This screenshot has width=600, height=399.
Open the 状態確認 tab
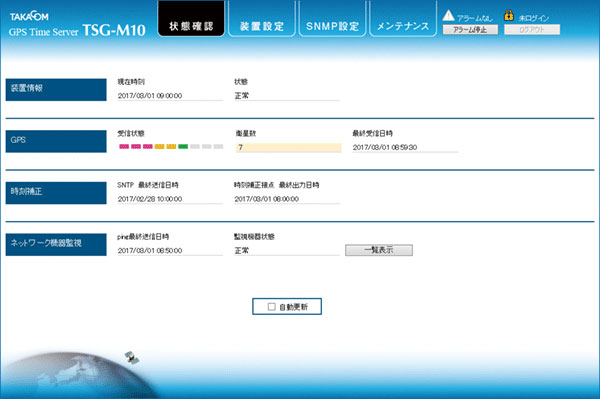[191, 19]
